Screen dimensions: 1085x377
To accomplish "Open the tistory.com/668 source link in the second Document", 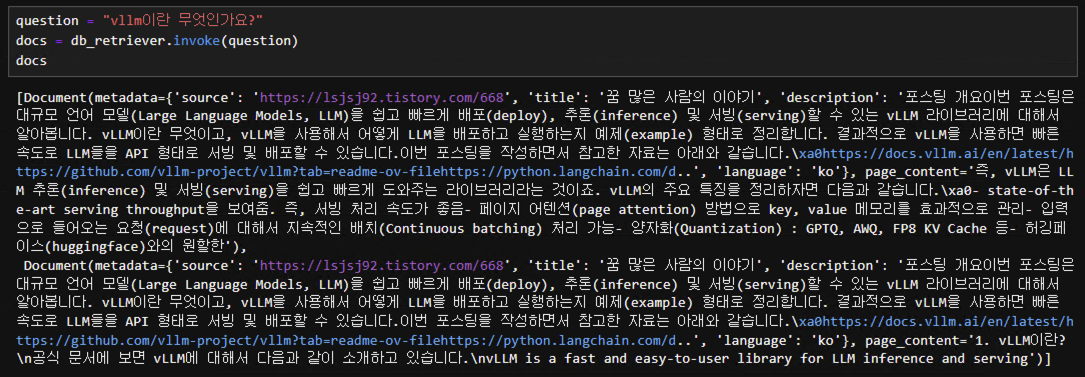I will (381, 266).
